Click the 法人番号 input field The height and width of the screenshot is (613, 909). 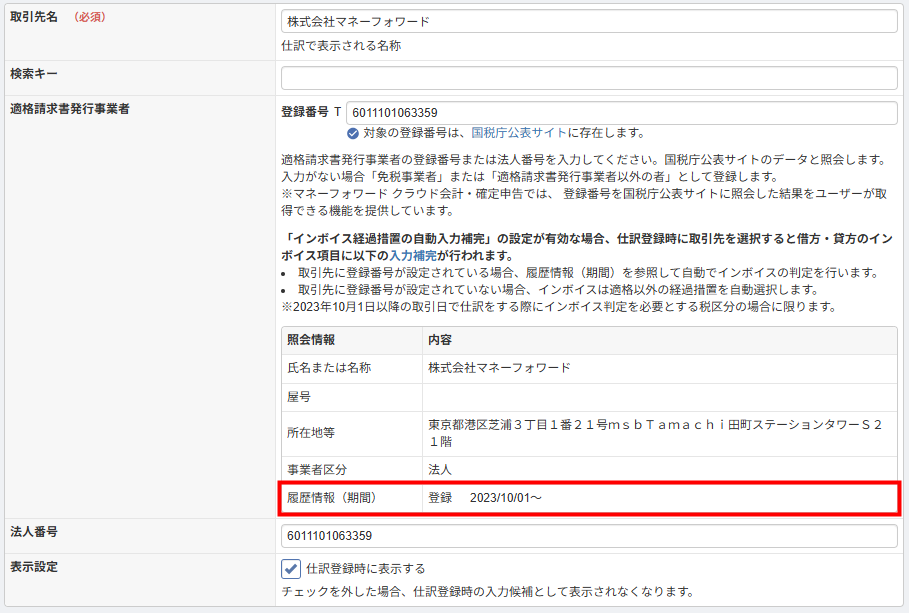coord(589,536)
